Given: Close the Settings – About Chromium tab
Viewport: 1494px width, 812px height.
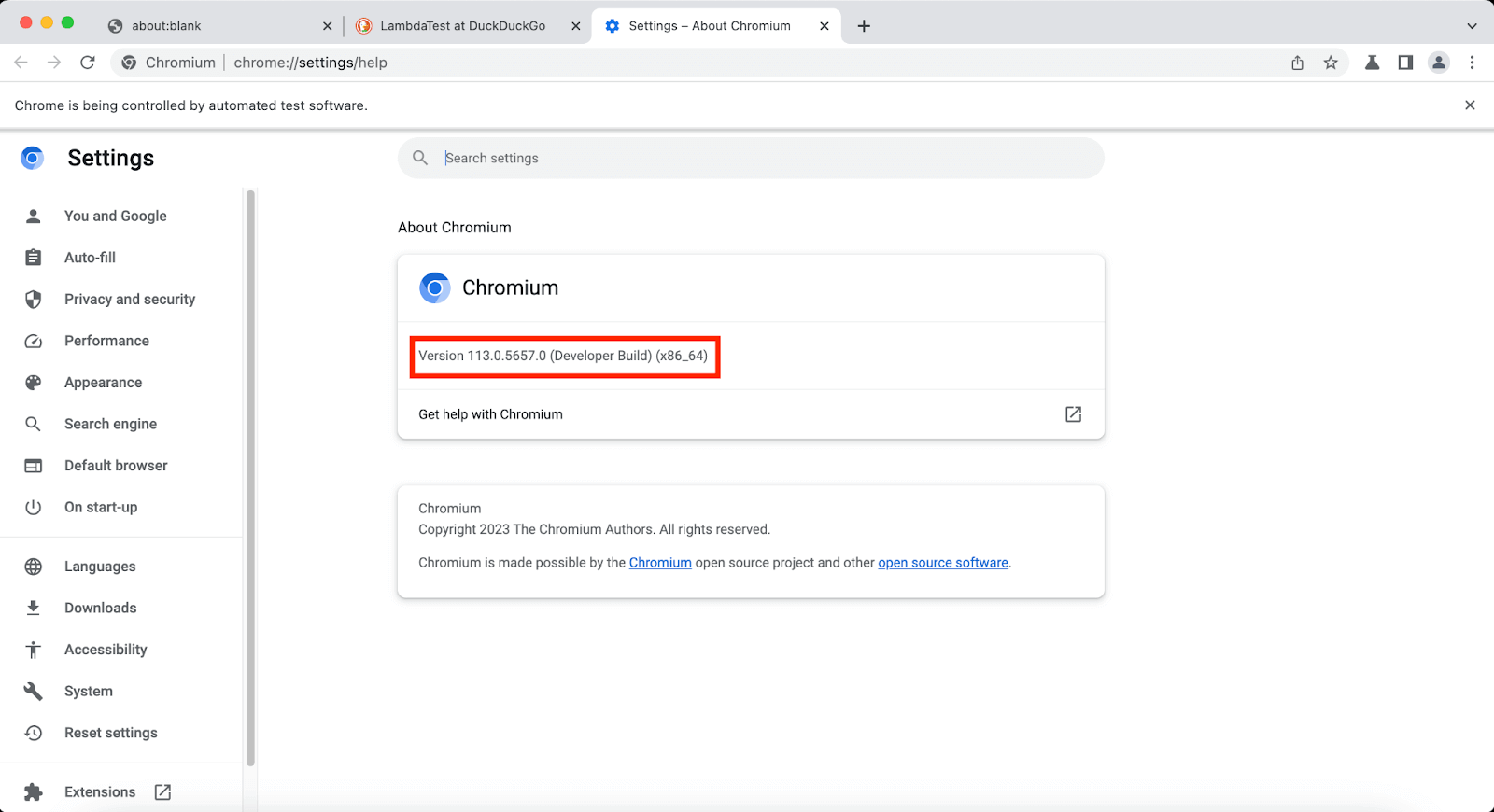Looking at the screenshot, I should pos(824,26).
